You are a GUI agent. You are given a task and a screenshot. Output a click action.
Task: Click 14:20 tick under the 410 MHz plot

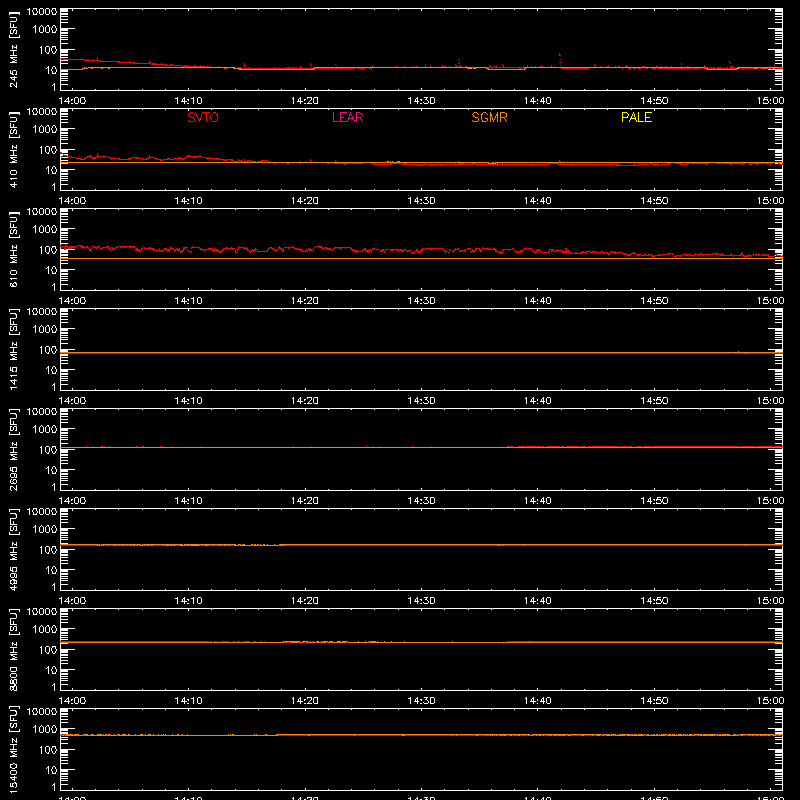click(x=305, y=201)
